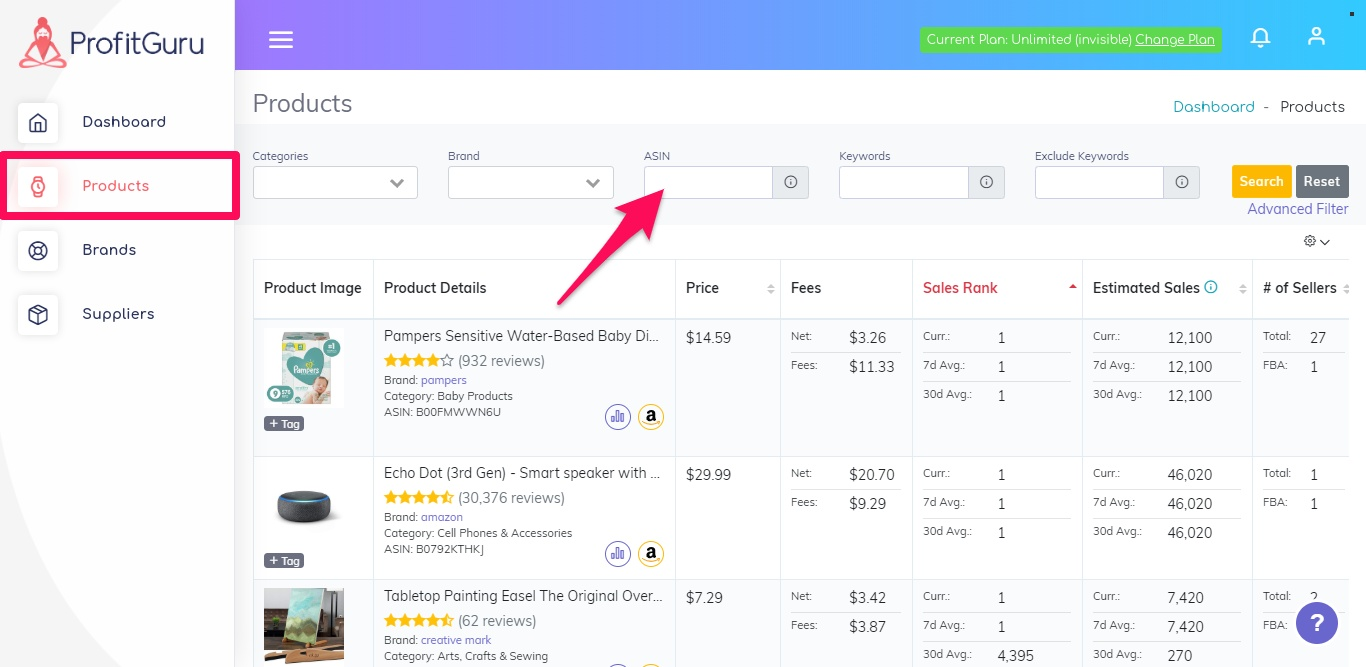Open chart icon for Echo Dot product
Image resolution: width=1366 pixels, height=667 pixels.
618,553
